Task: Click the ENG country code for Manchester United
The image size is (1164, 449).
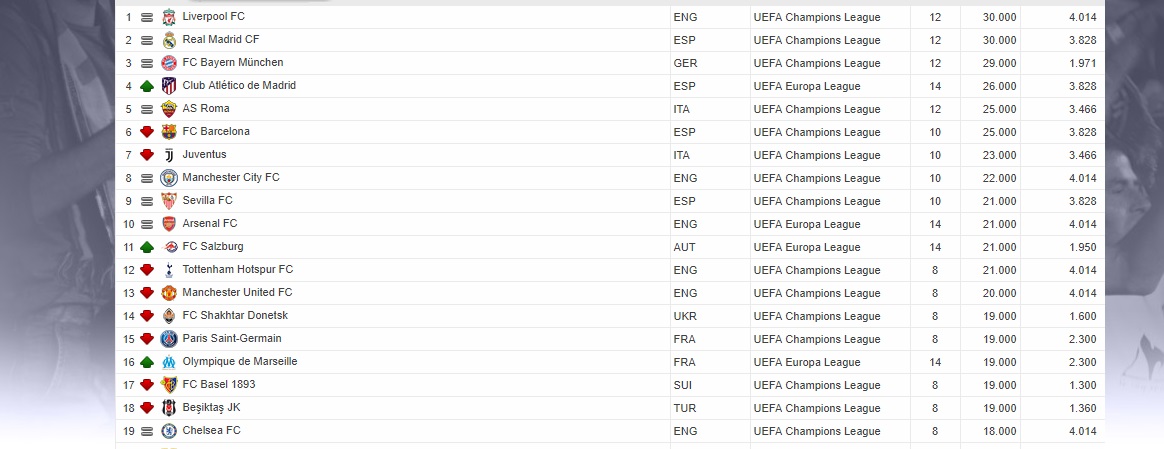Action: click(685, 293)
